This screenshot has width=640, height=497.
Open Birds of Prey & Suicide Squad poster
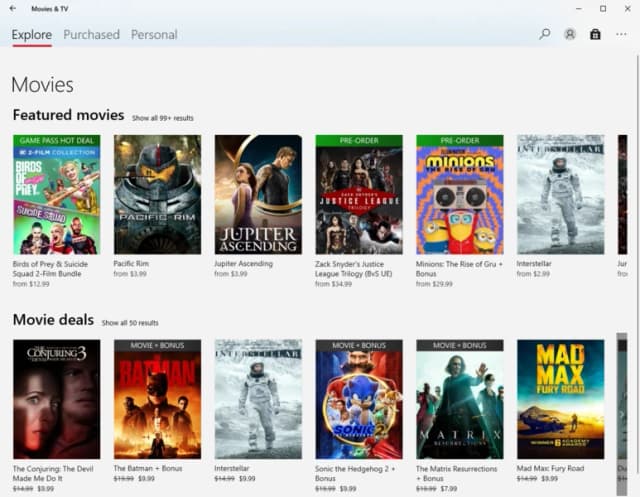pos(56,195)
